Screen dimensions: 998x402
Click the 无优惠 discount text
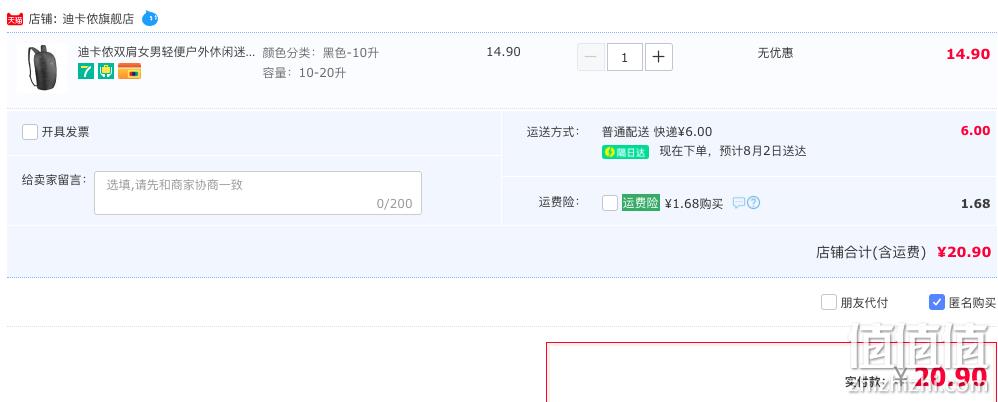tap(775, 53)
